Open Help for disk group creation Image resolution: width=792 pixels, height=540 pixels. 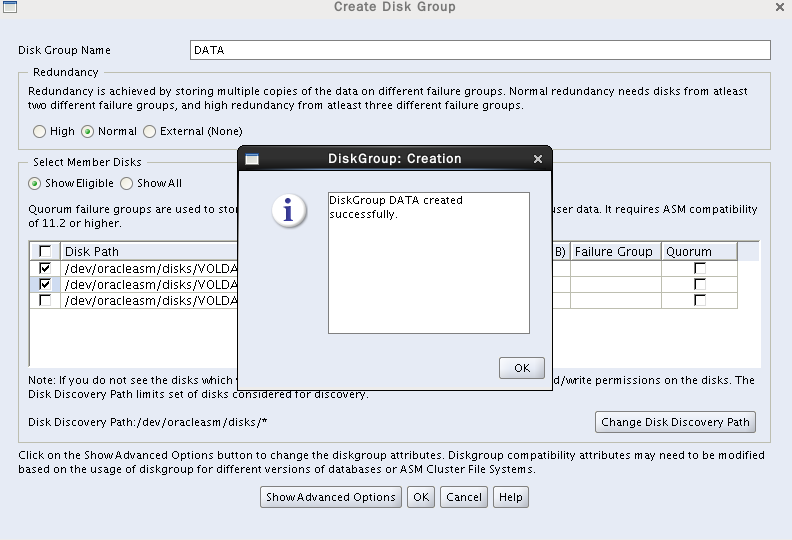[510, 497]
